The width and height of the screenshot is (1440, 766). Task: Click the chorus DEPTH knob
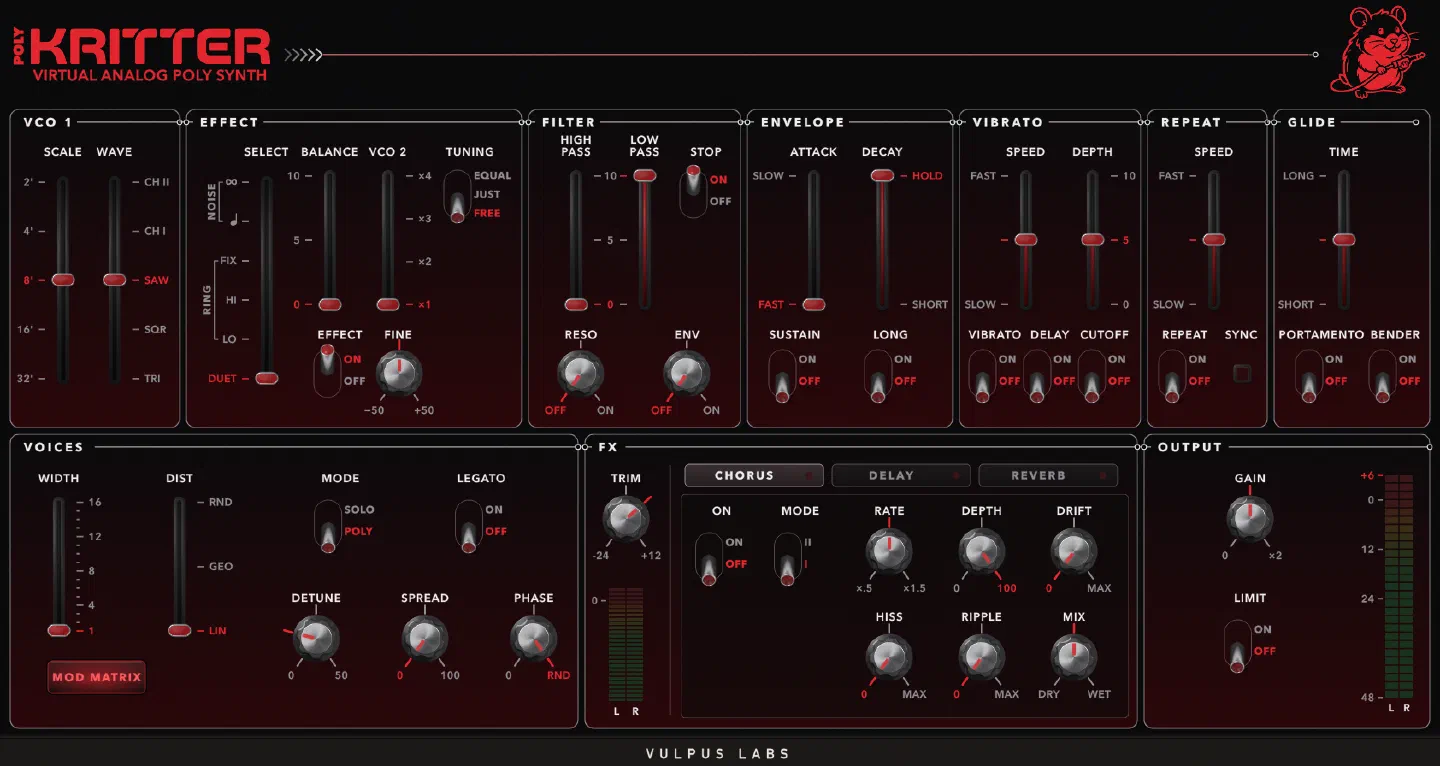[982, 551]
